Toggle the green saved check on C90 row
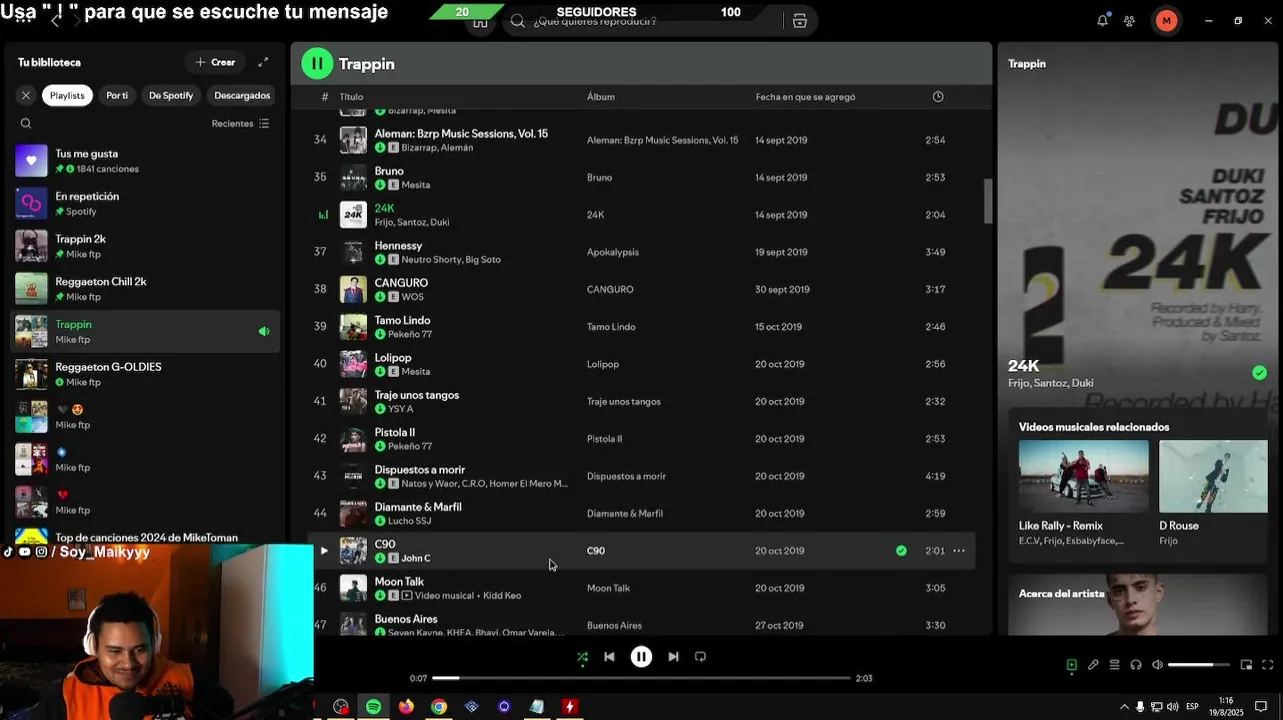Screen dimensions: 1283x720 click(901, 551)
